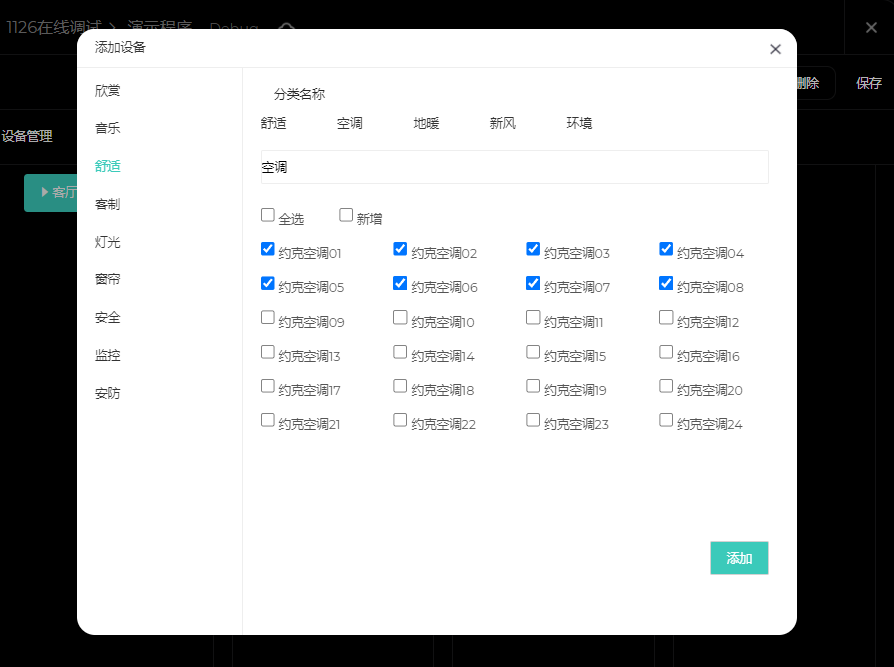
Task: Open the 安全 sidebar category
Action: [107, 318]
